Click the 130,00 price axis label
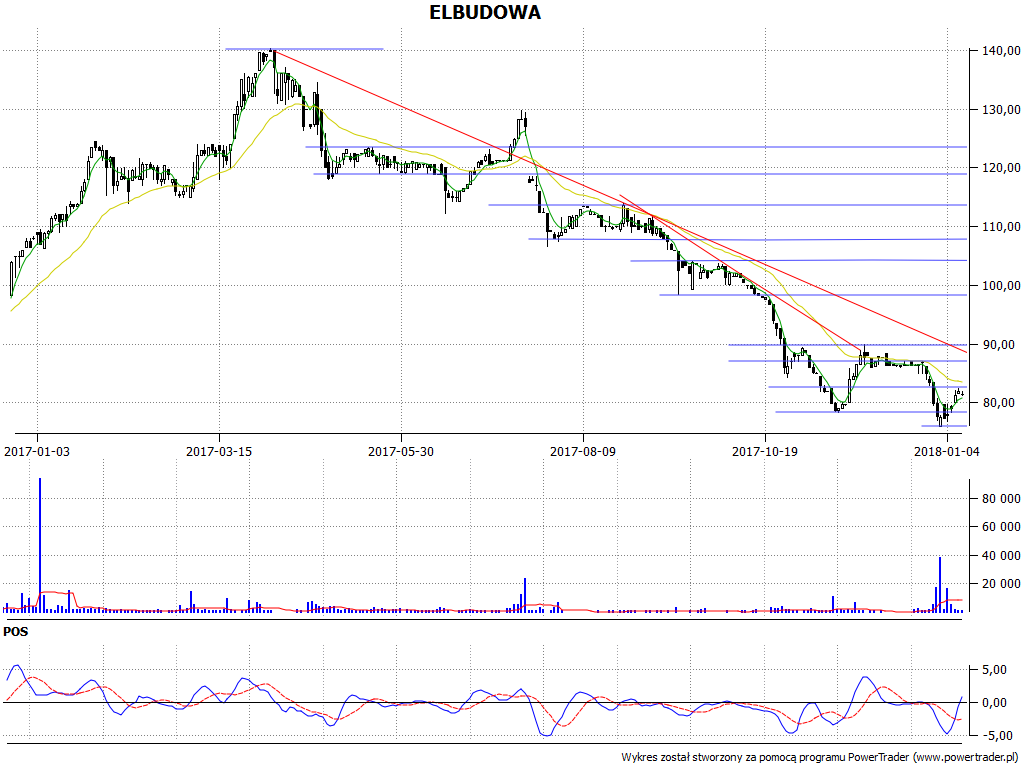The image size is (1024, 768). tap(1002, 109)
